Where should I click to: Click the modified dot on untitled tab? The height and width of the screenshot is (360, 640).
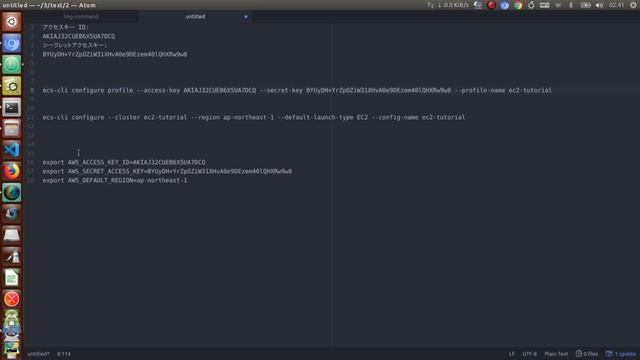coord(246,17)
